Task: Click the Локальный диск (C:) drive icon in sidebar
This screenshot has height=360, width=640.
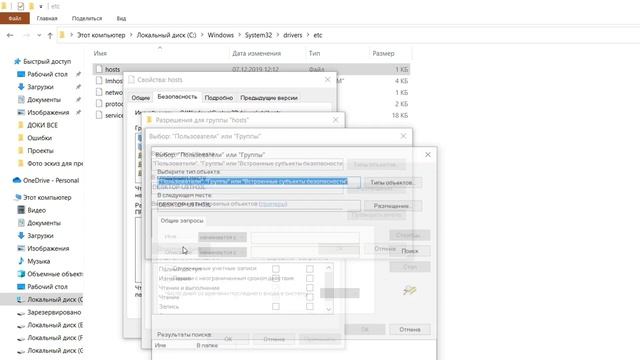Action: 20,299
